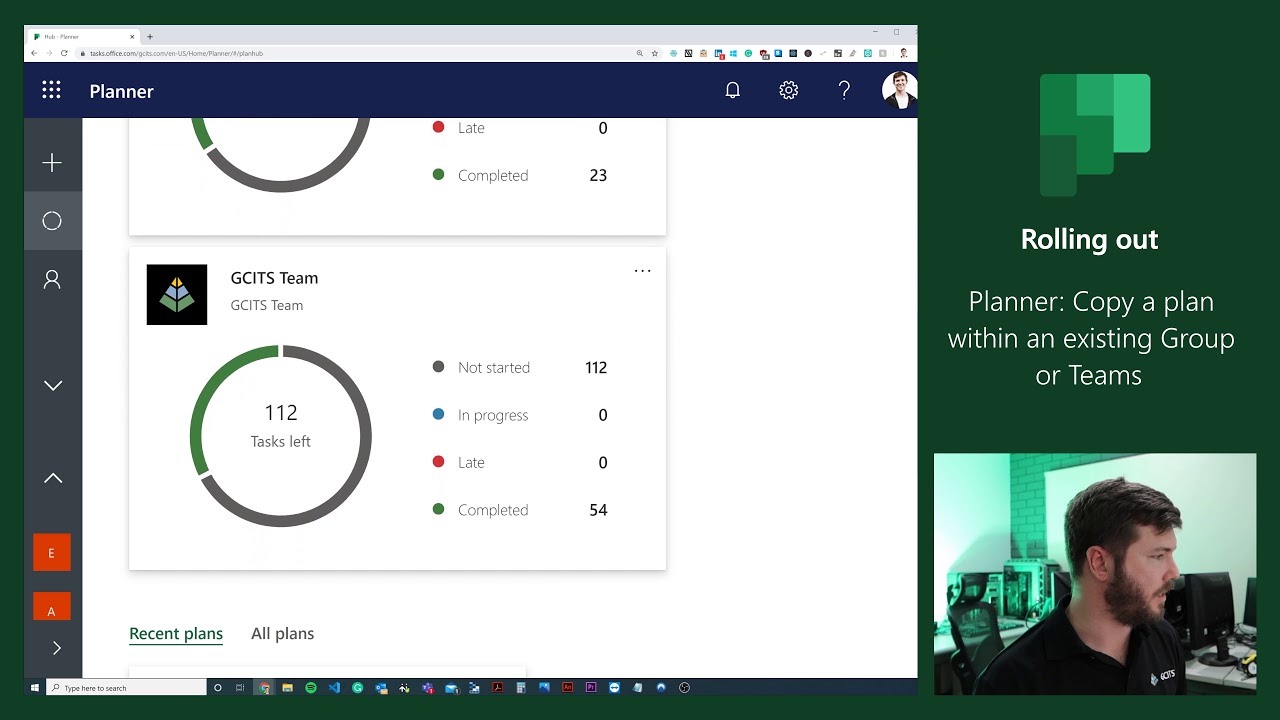The width and height of the screenshot is (1280, 720).
Task: Open the browser zoom magnifier icon
Action: pyautogui.click(x=640, y=53)
